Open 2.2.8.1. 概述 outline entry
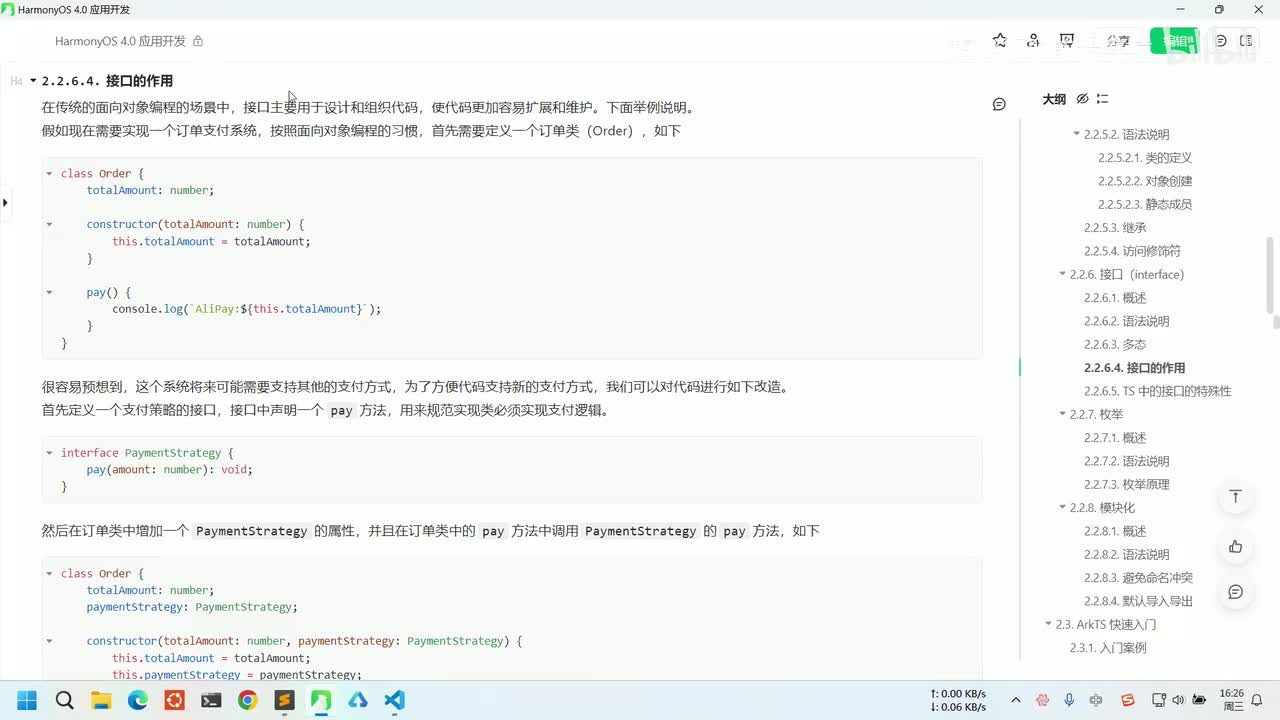 pyautogui.click(x=1115, y=531)
